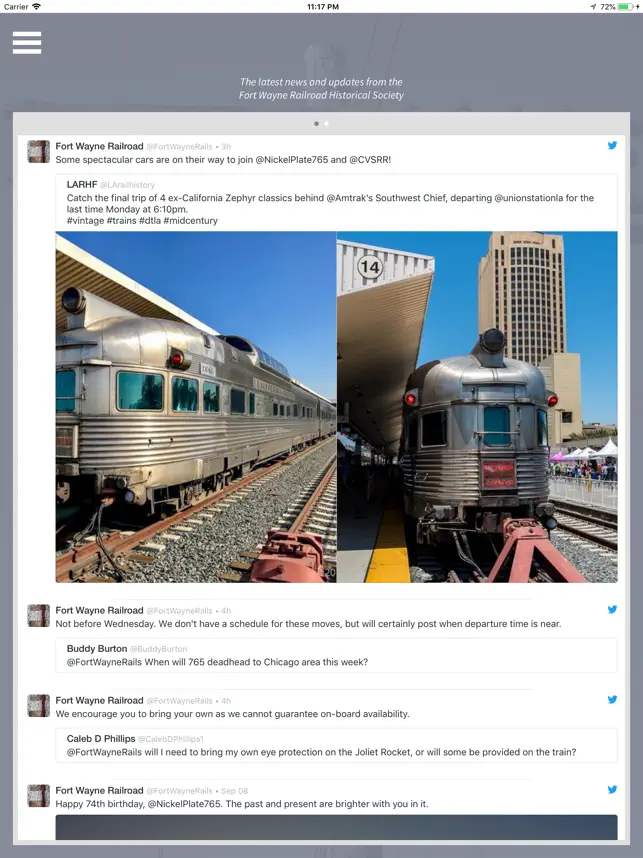
Task: Tap Fort Wayne Railroad avatar on first tweet
Action: click(x=38, y=152)
